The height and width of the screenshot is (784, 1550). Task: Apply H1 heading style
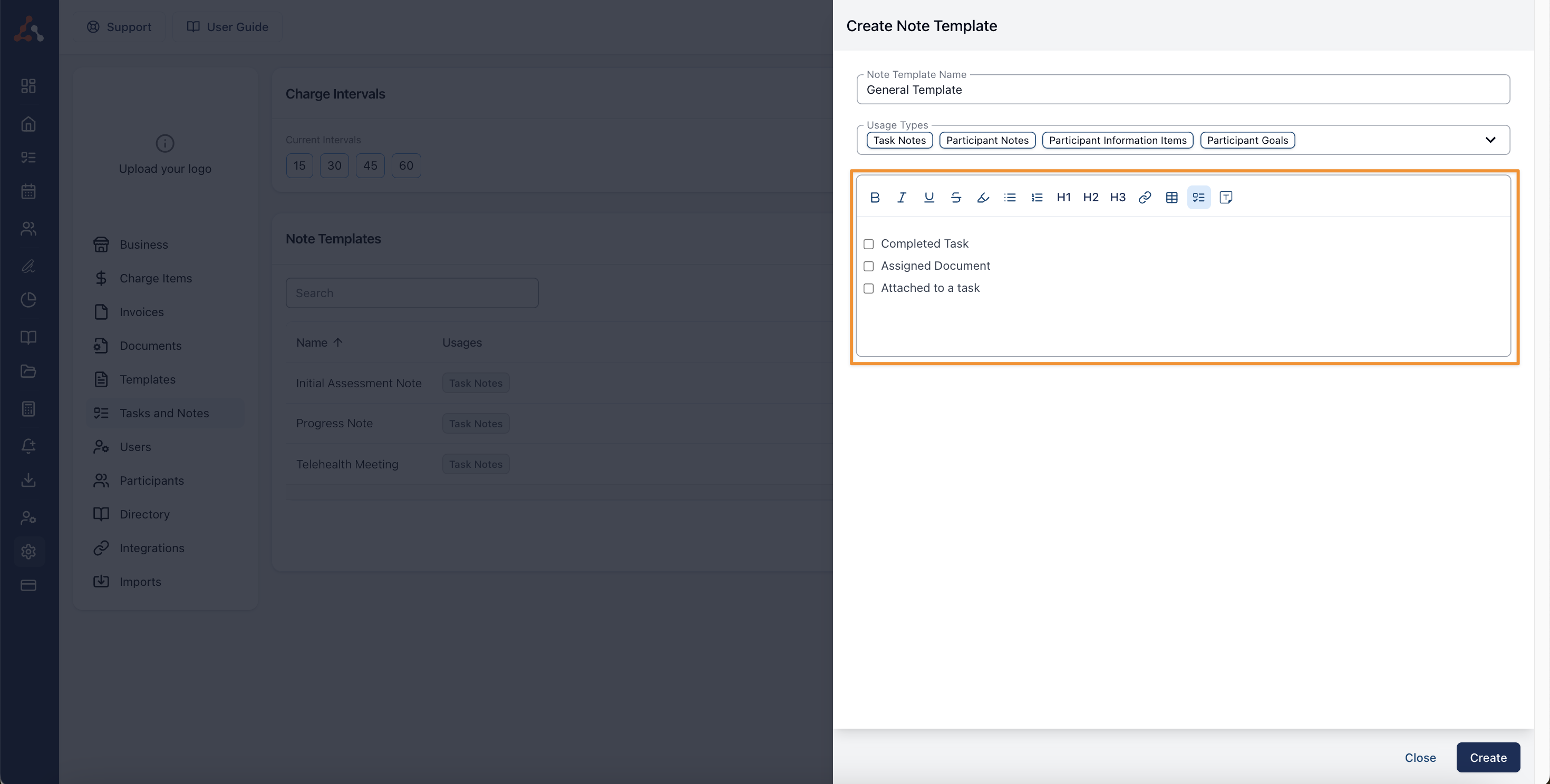click(x=1064, y=197)
